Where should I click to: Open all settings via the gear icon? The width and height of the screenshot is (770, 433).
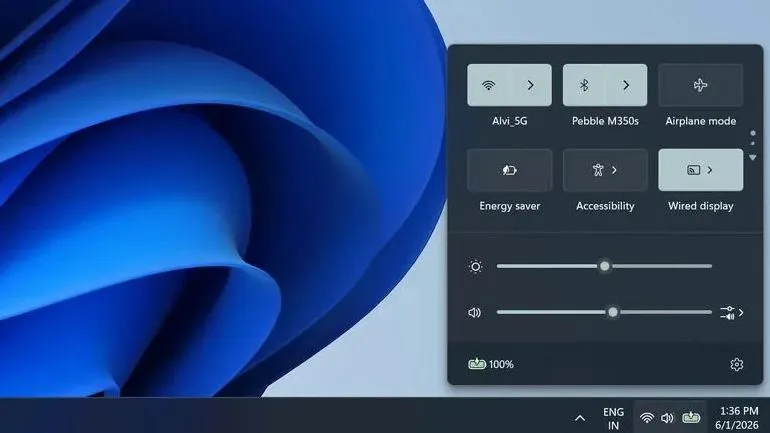737,364
